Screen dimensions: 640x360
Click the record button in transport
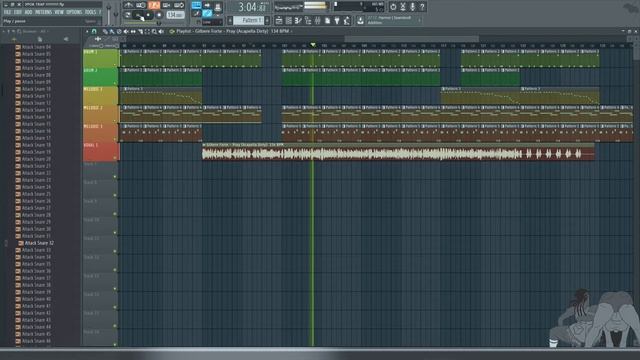(x=159, y=15)
